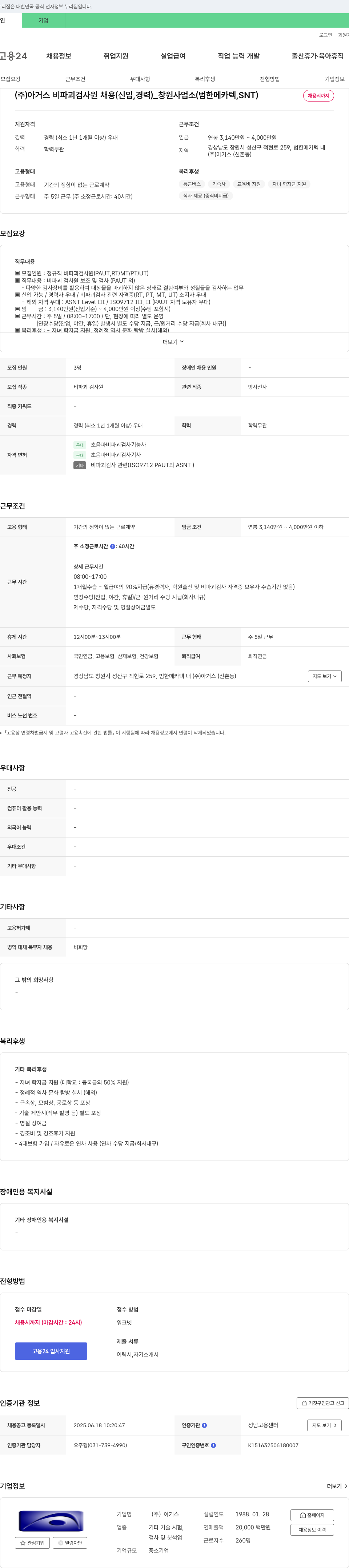Click the 식사 제공 (중식비지급) tag

(x=206, y=195)
